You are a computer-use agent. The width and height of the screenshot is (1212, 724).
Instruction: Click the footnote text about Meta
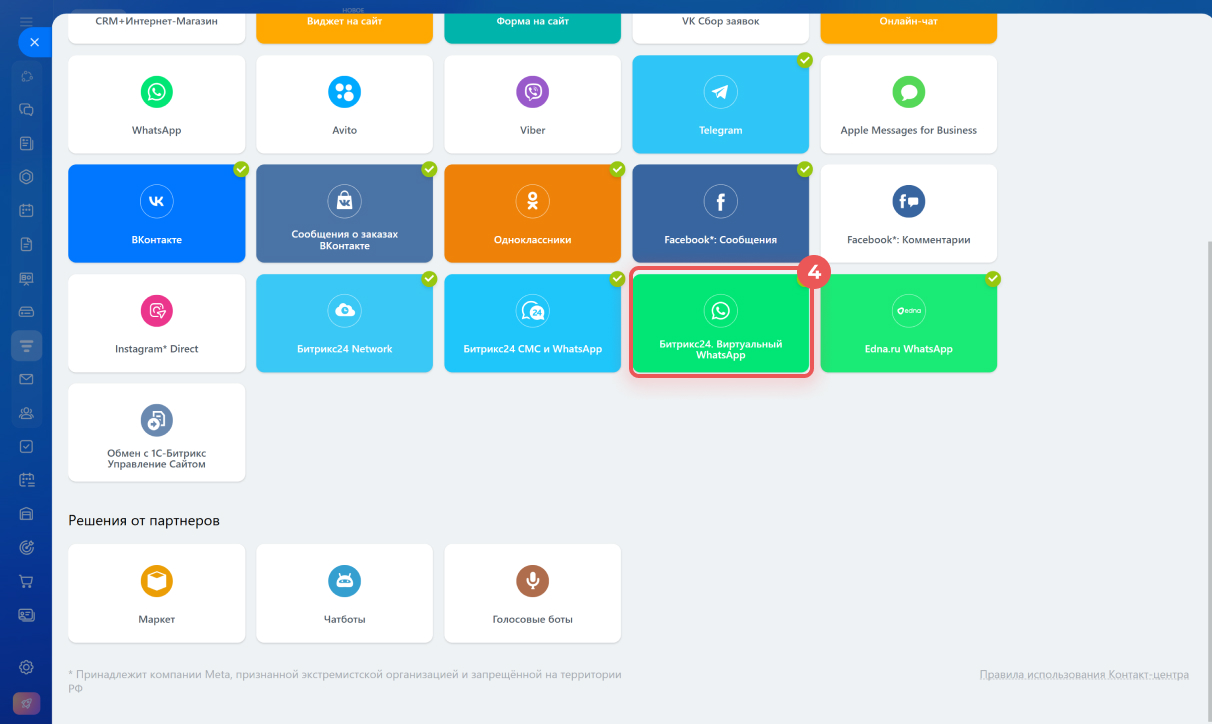click(345, 681)
